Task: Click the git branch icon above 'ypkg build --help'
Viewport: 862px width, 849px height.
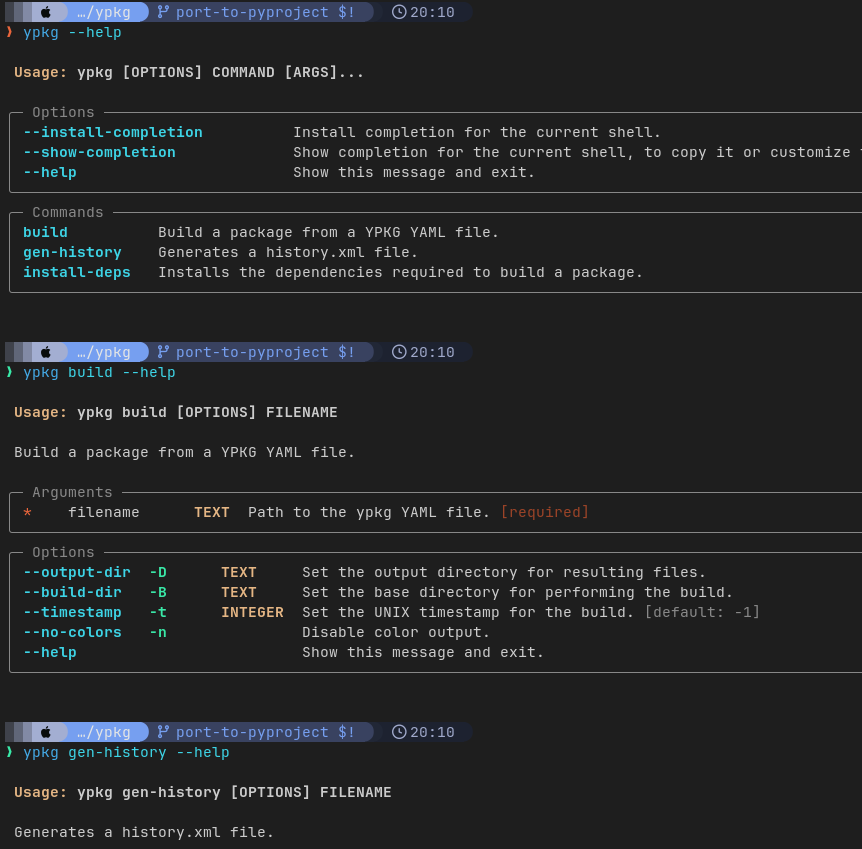Action: click(x=163, y=352)
